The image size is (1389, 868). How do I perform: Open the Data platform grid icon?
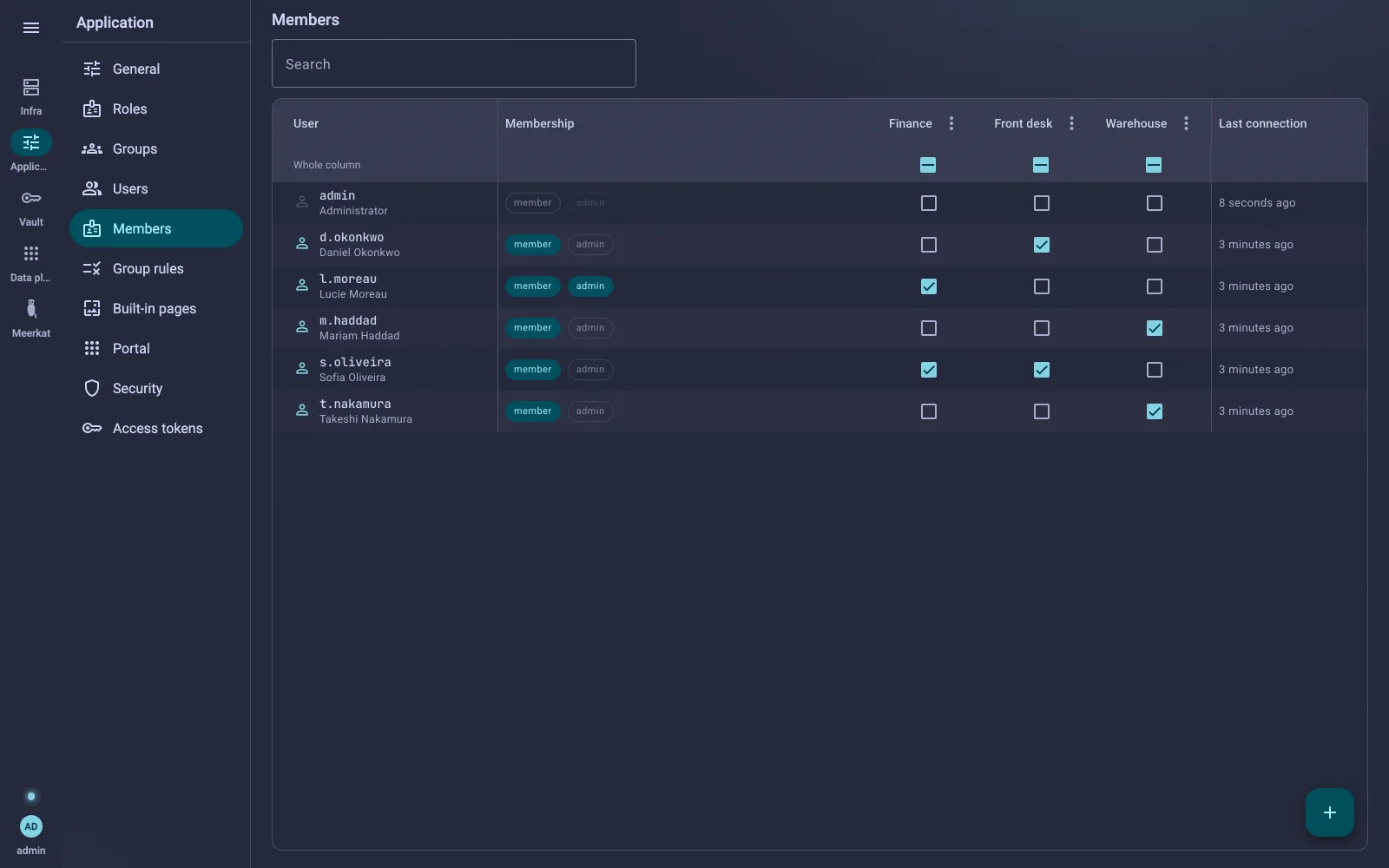(31, 253)
